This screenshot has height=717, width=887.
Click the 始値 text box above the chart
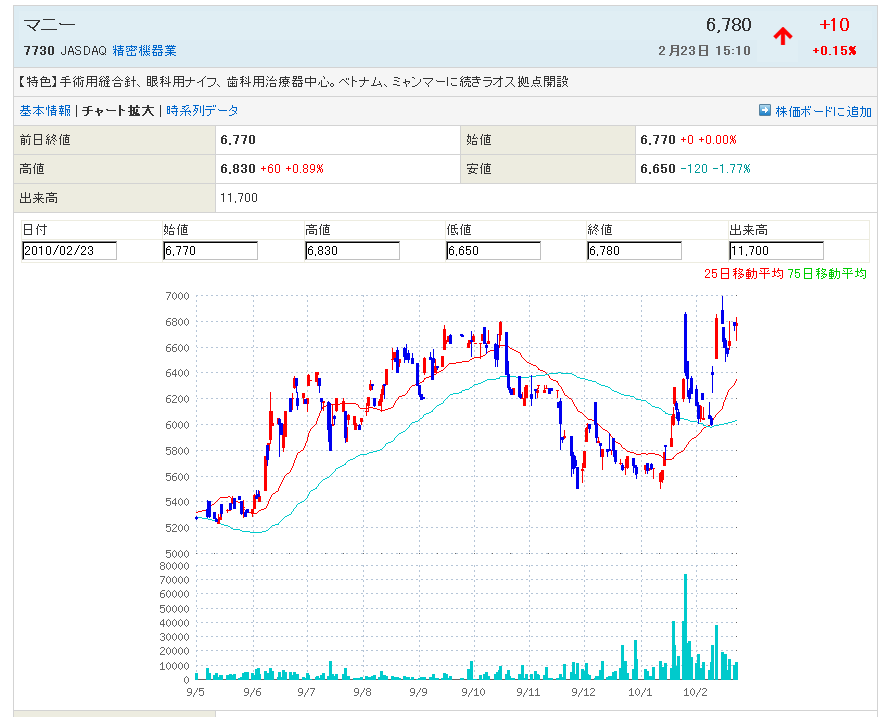click(x=210, y=251)
